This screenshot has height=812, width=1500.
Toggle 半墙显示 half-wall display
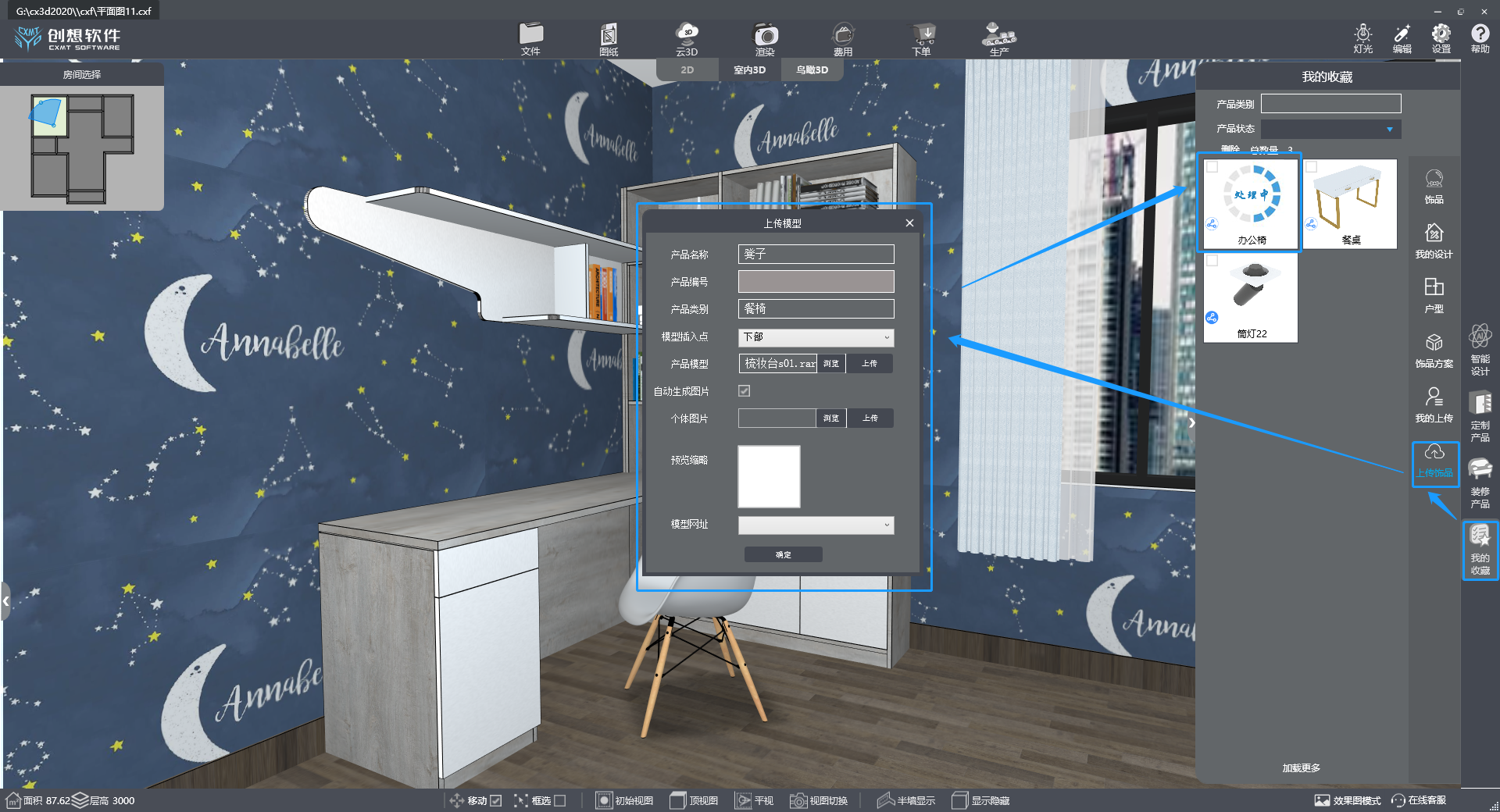tap(905, 800)
